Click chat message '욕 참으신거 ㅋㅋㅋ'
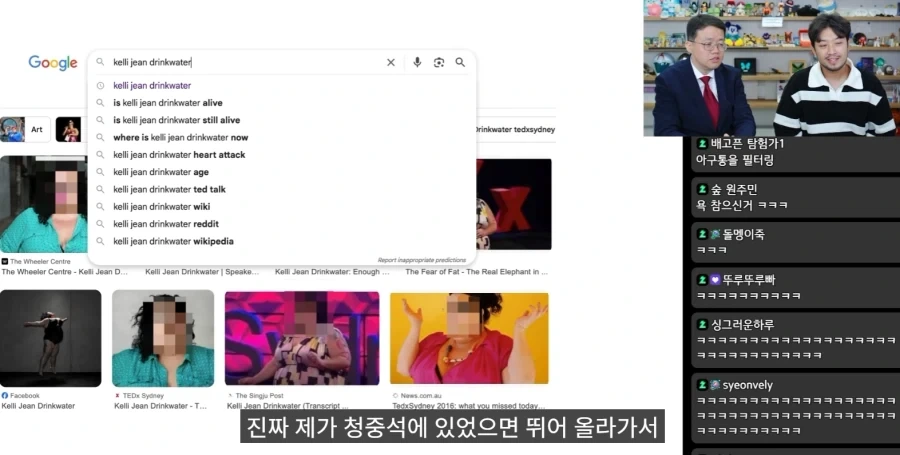This screenshot has width=900, height=455. (742, 205)
